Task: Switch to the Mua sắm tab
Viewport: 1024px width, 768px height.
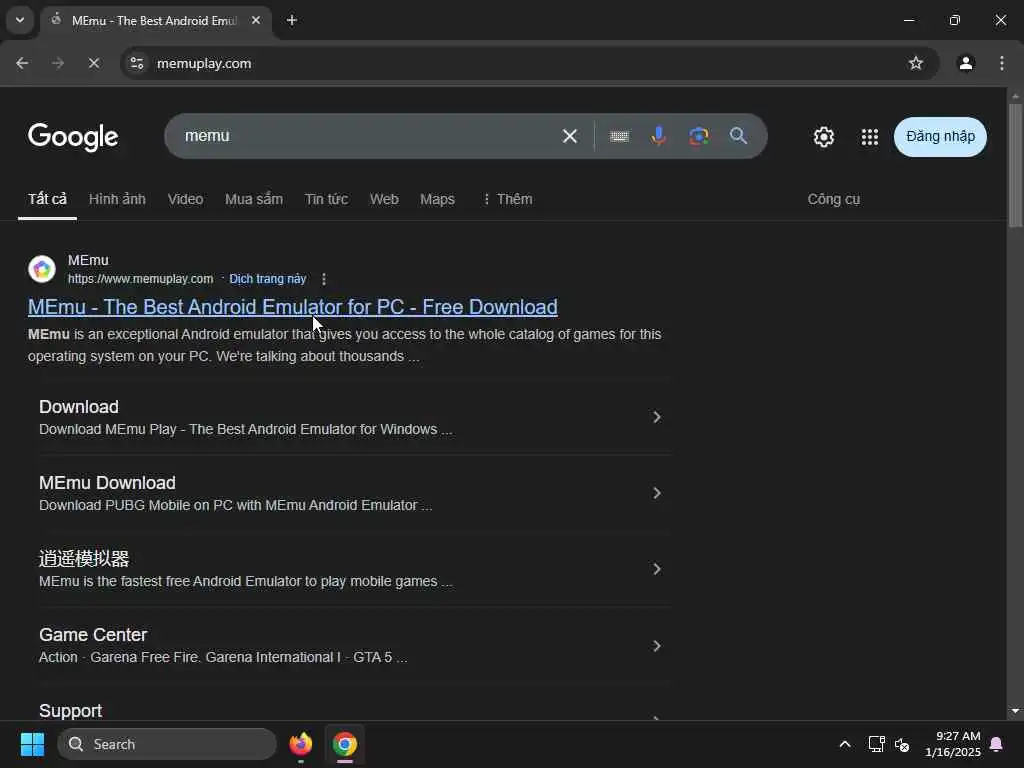Action: [254, 199]
